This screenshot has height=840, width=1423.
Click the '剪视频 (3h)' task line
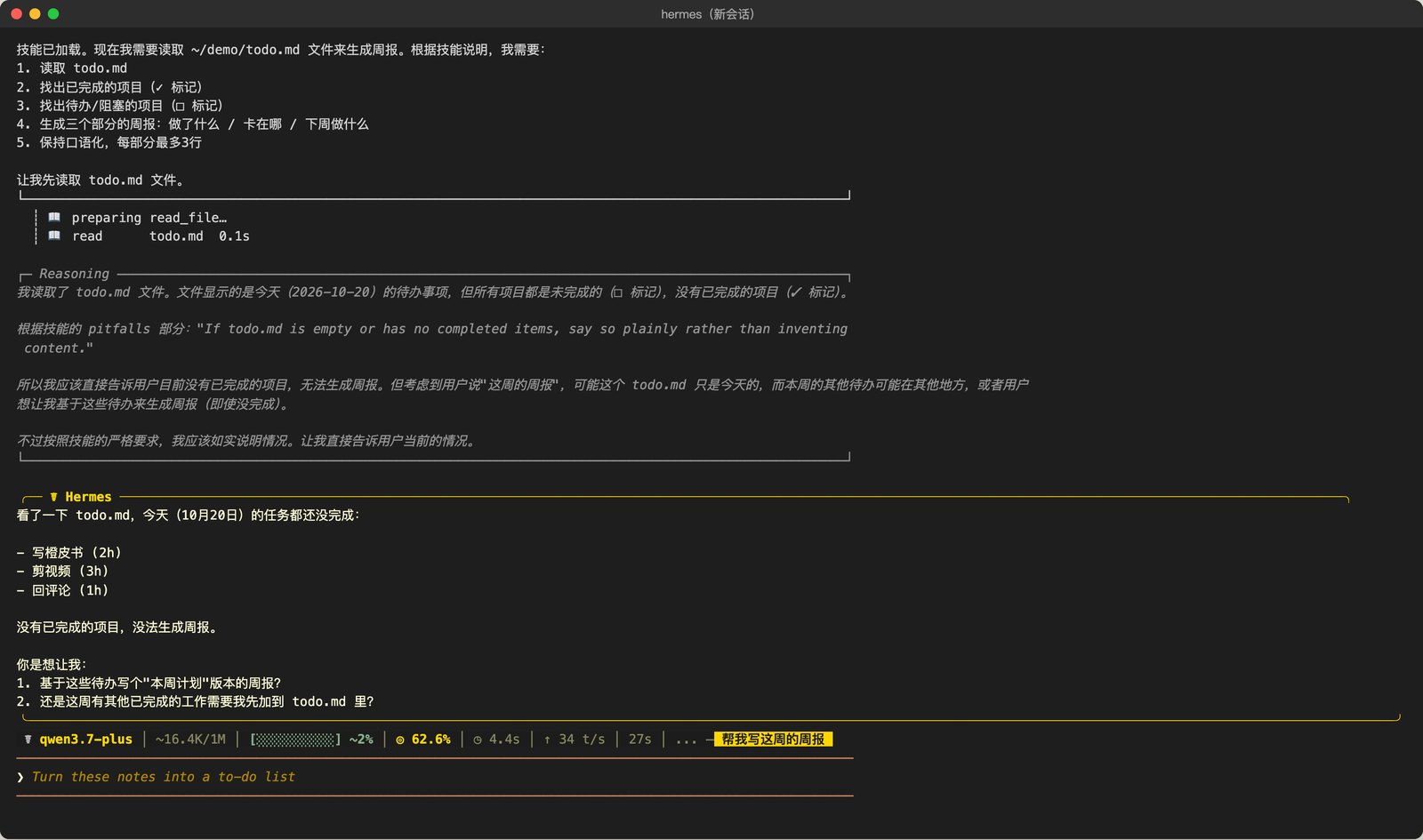62,572
